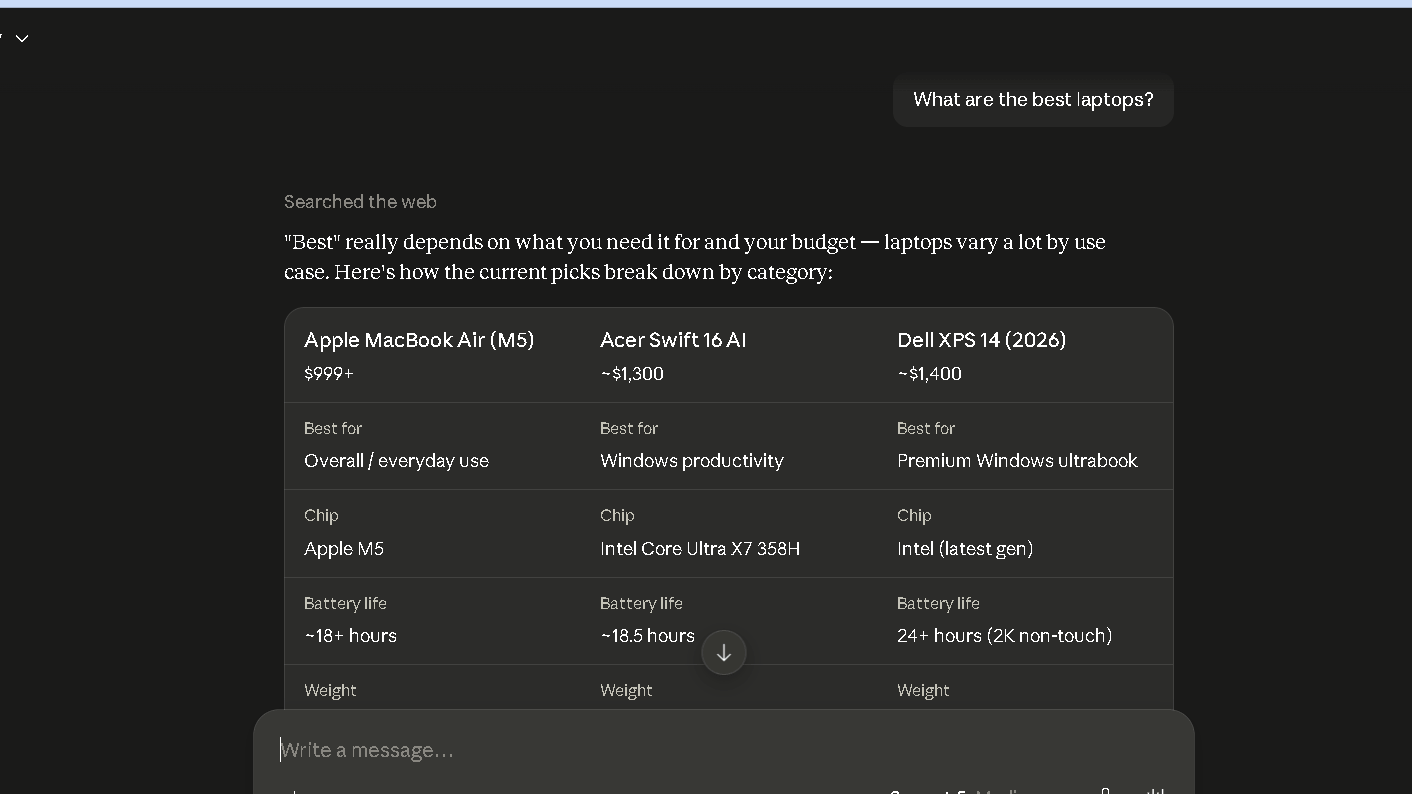1412x794 pixels.
Task: Click the "Best for" label under Acer Swift 16 AI
Action: point(629,428)
